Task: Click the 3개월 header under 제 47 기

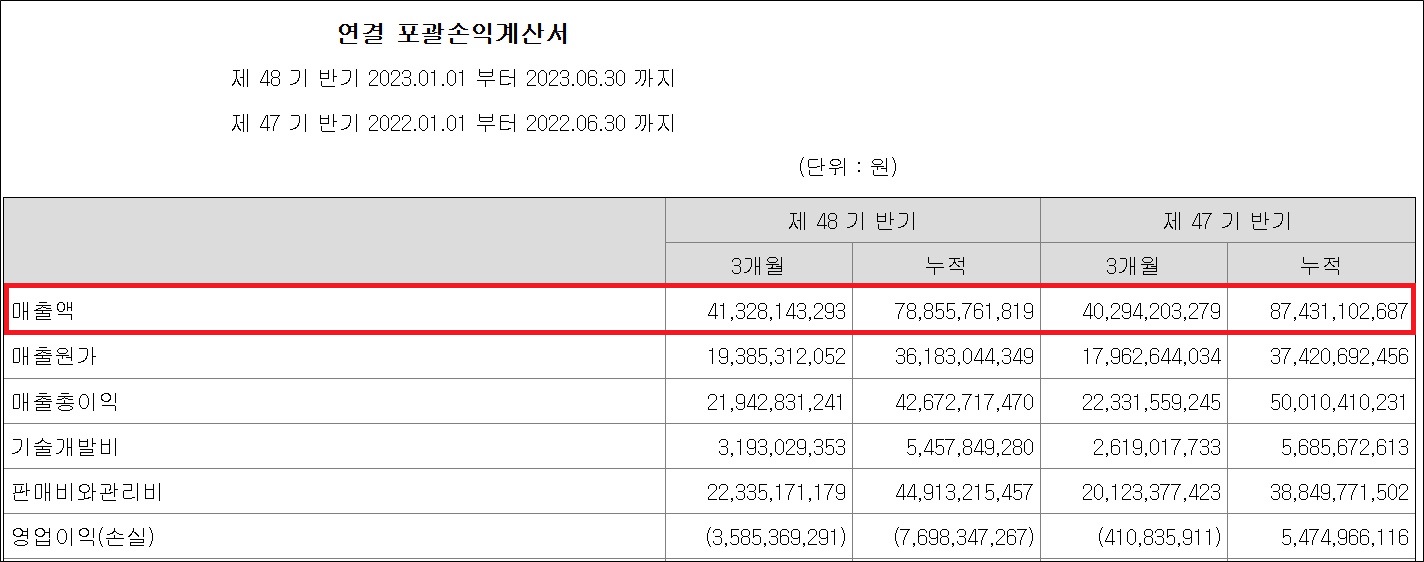Action: (x=1134, y=266)
